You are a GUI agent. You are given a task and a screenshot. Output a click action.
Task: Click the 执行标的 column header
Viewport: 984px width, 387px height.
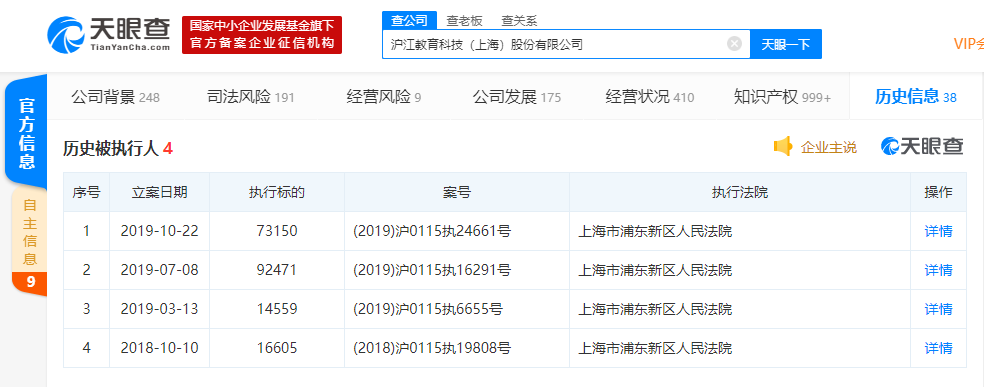[277, 193]
